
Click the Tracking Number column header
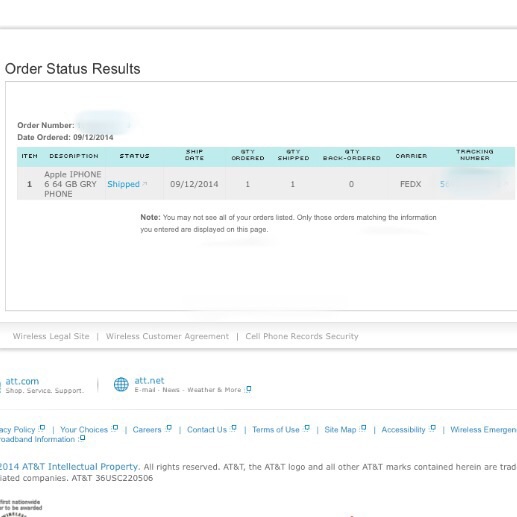(475, 155)
